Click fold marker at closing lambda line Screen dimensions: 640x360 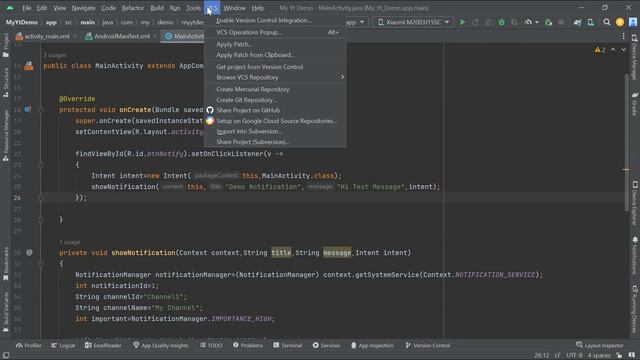click(40, 198)
